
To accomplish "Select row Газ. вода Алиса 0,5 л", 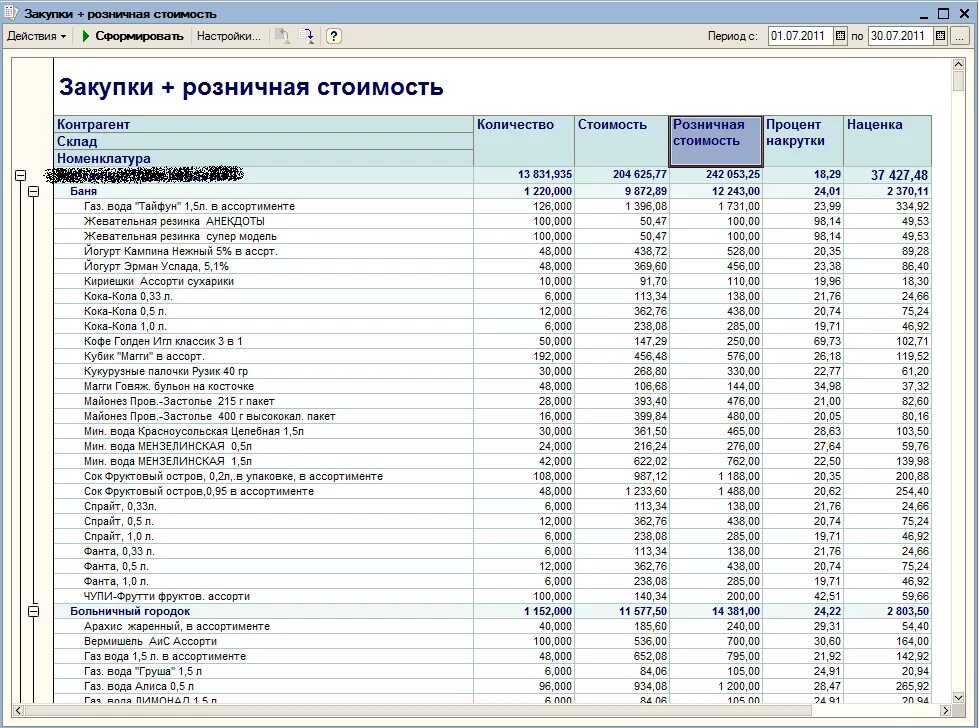I will point(492,686).
